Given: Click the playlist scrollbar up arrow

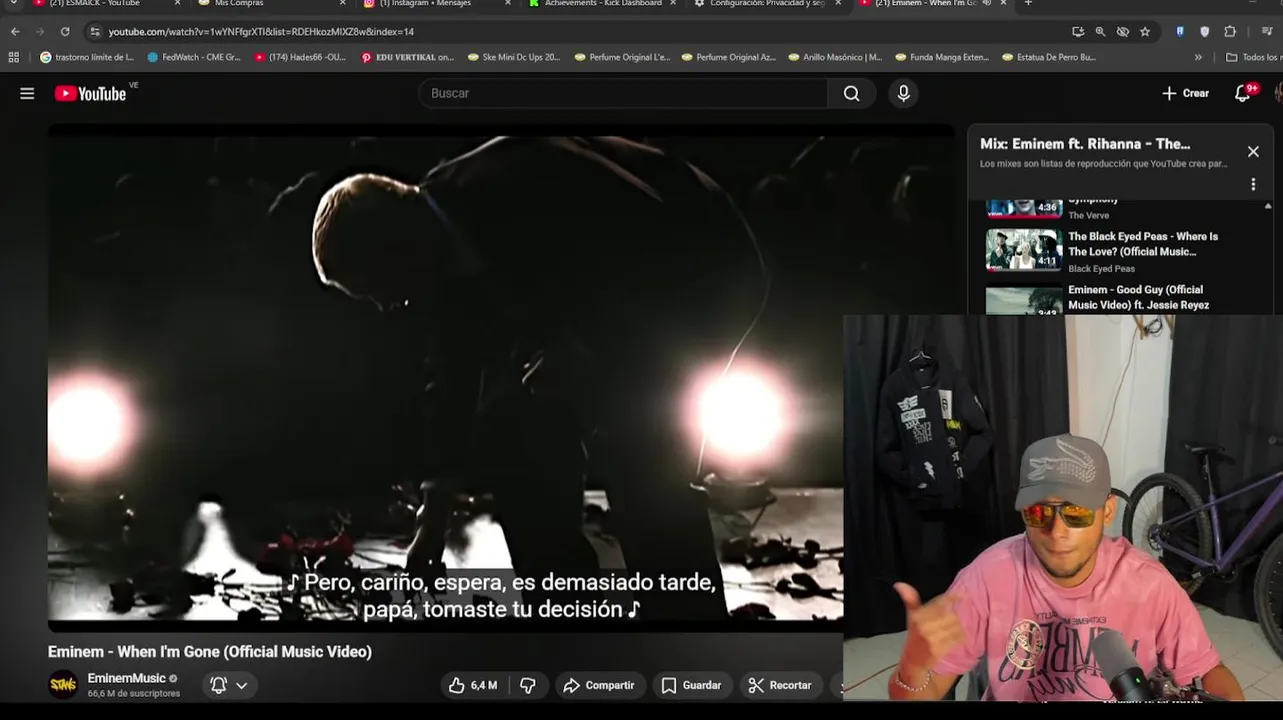Looking at the screenshot, I should tap(1268, 206).
